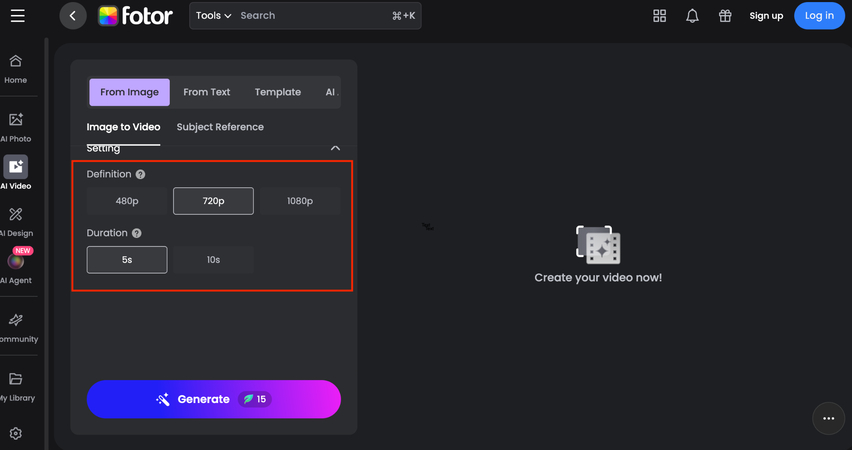852x450 pixels.
Task: Open AI Design from sidebar
Action: [16, 221]
